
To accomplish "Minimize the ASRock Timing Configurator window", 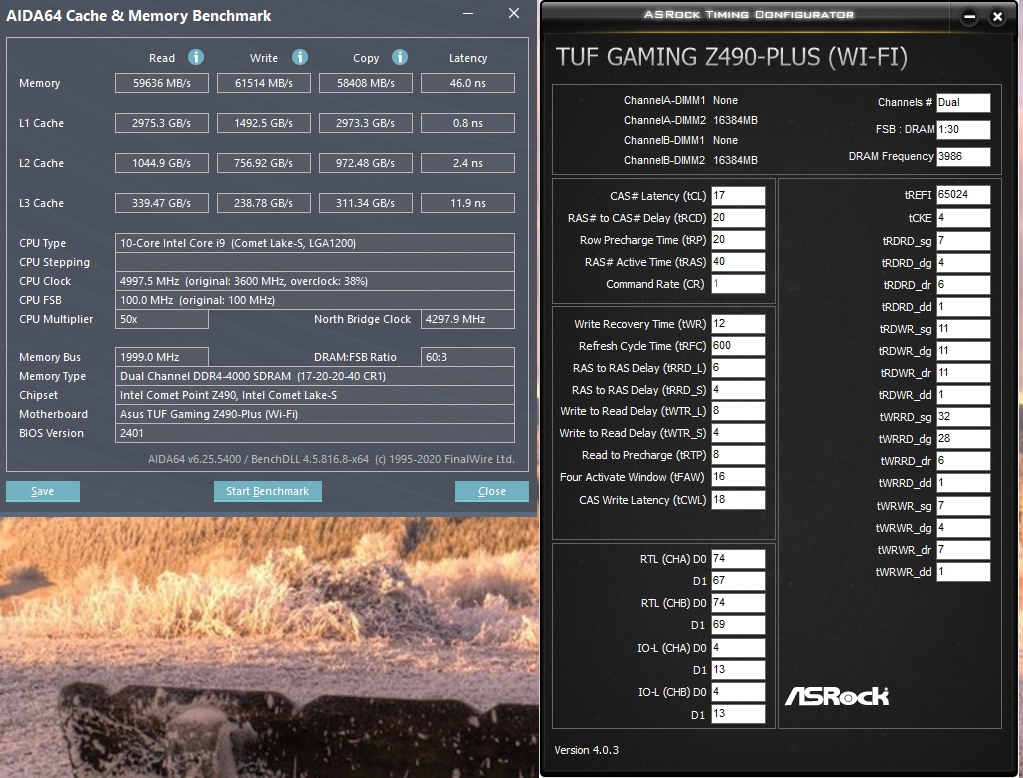I will [970, 18].
